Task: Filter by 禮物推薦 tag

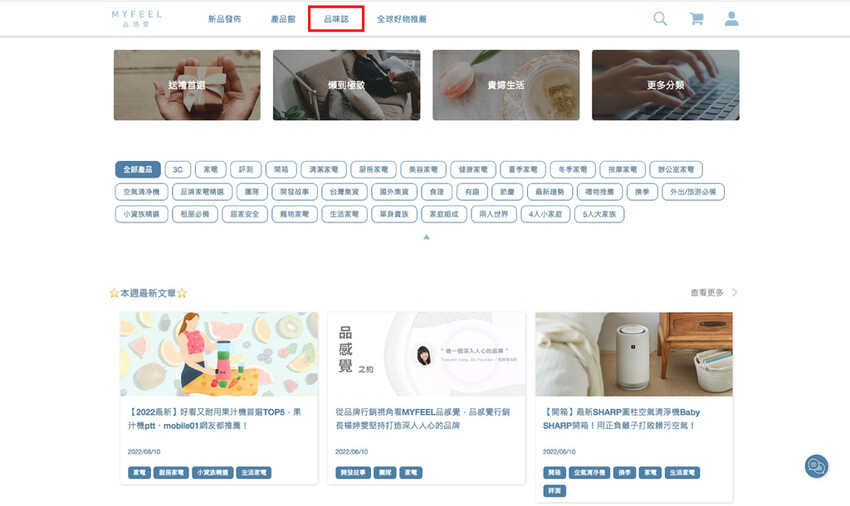Action: pos(600,191)
